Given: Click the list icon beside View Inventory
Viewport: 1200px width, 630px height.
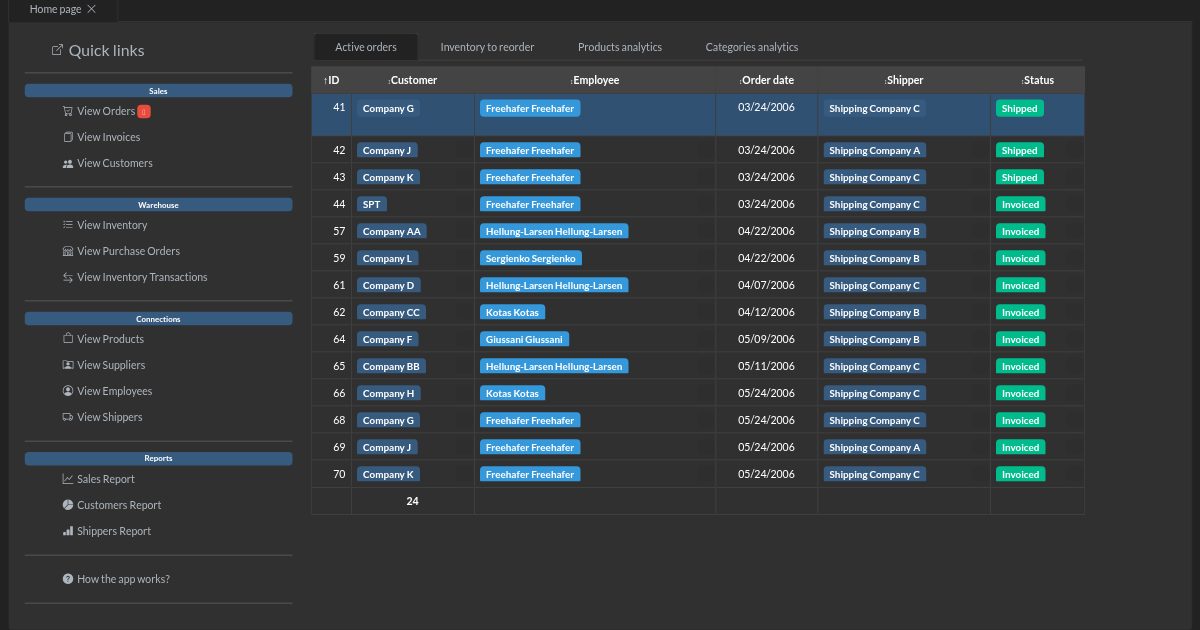Looking at the screenshot, I should click(x=68, y=225).
